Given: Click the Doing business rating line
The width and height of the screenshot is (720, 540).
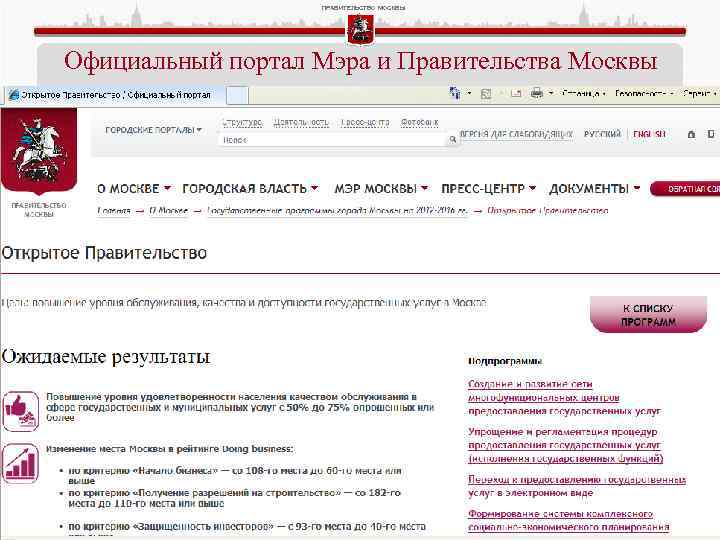Looking at the screenshot, I should tap(169, 449).
